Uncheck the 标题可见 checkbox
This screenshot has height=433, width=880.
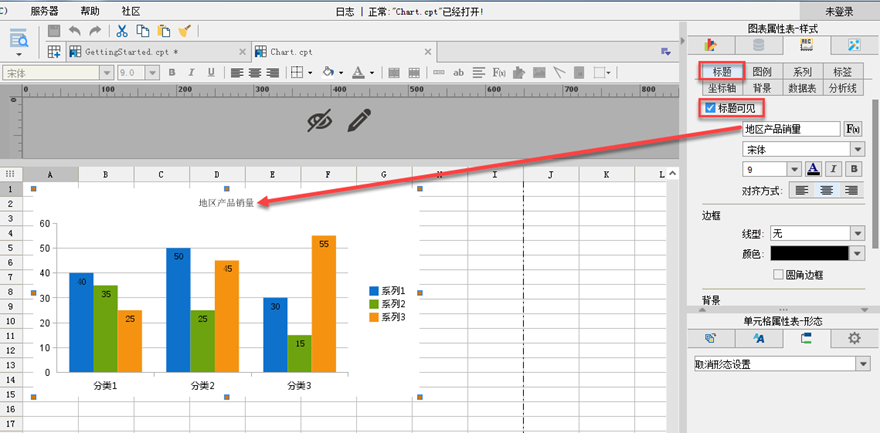click(710, 108)
